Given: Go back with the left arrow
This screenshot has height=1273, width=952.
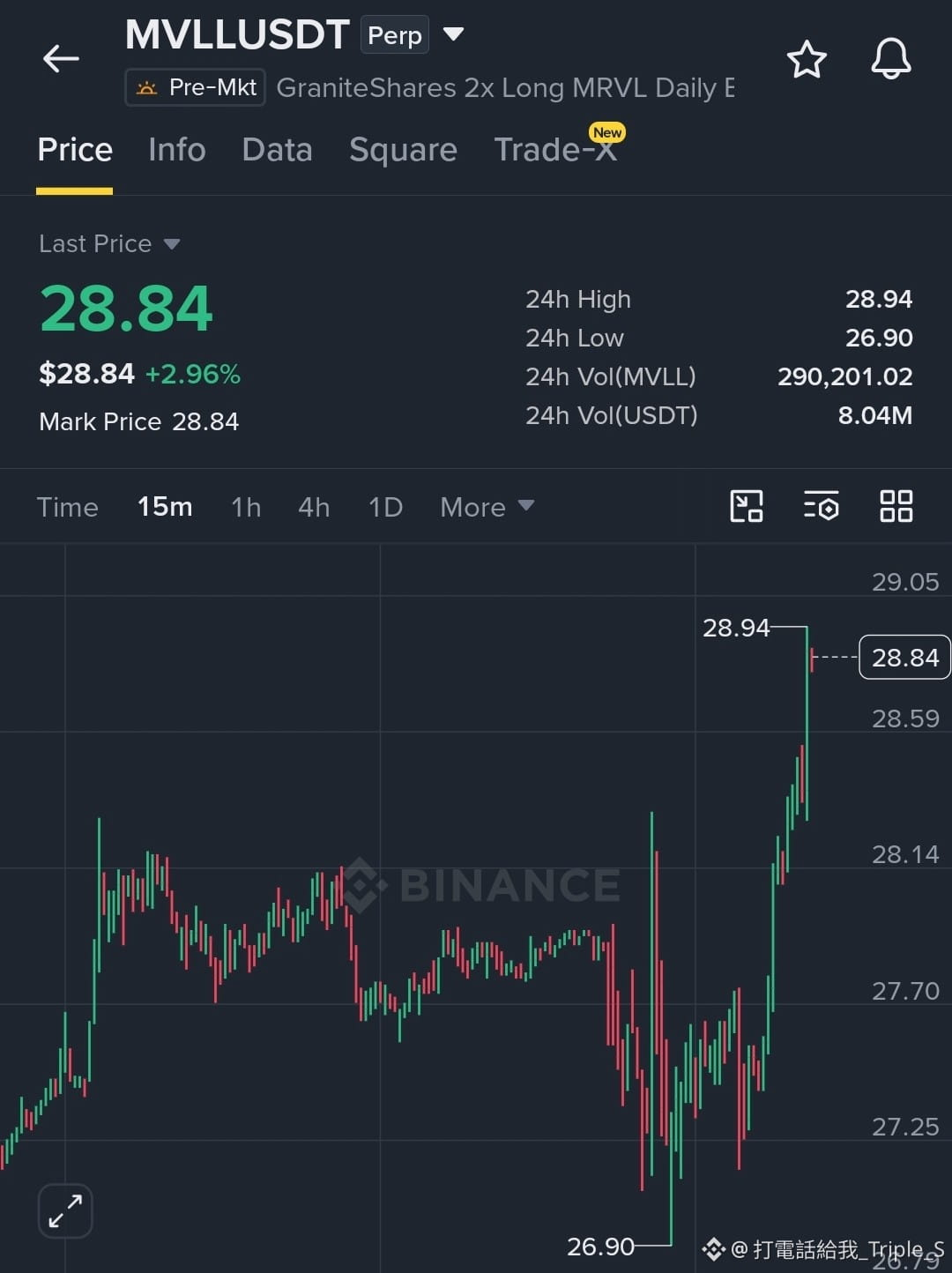Looking at the screenshot, I should pos(61,59).
